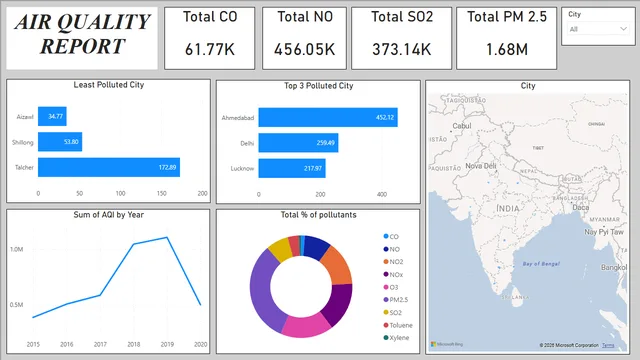
Task: Select the Aizawl bar 34.77
Action: 52,116
